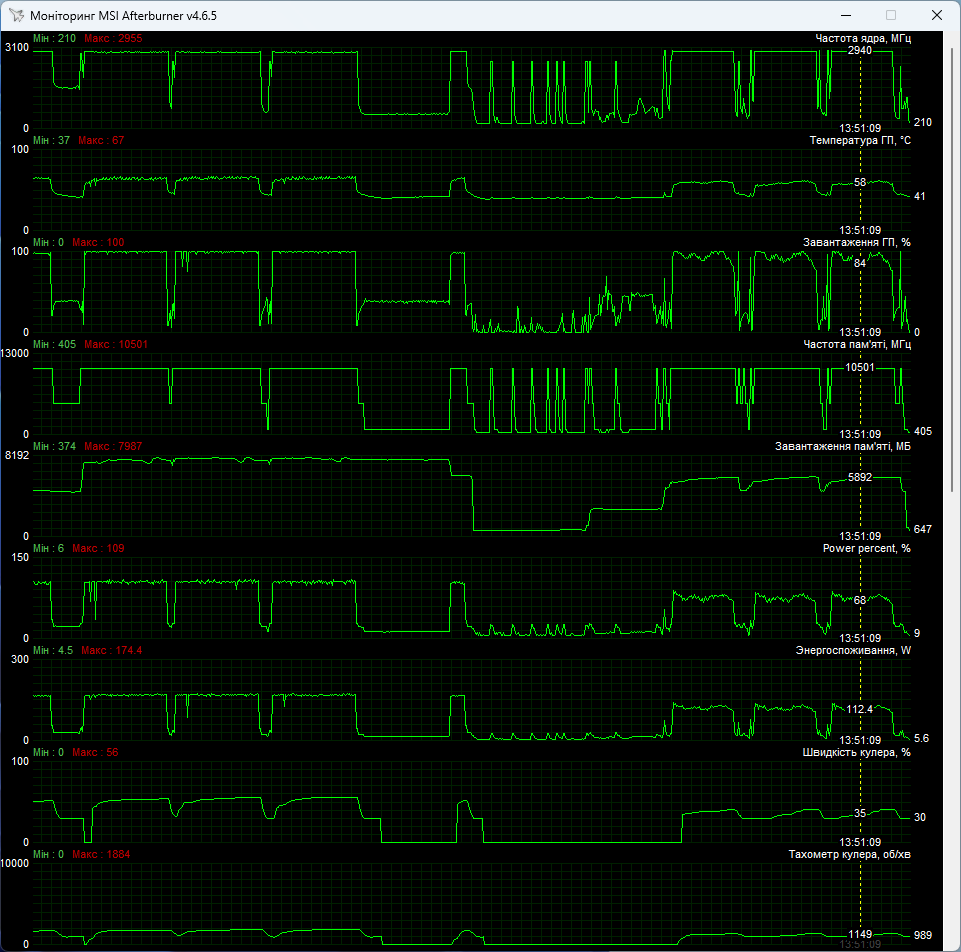Click the 'Power percent, %' graph title

[867, 548]
